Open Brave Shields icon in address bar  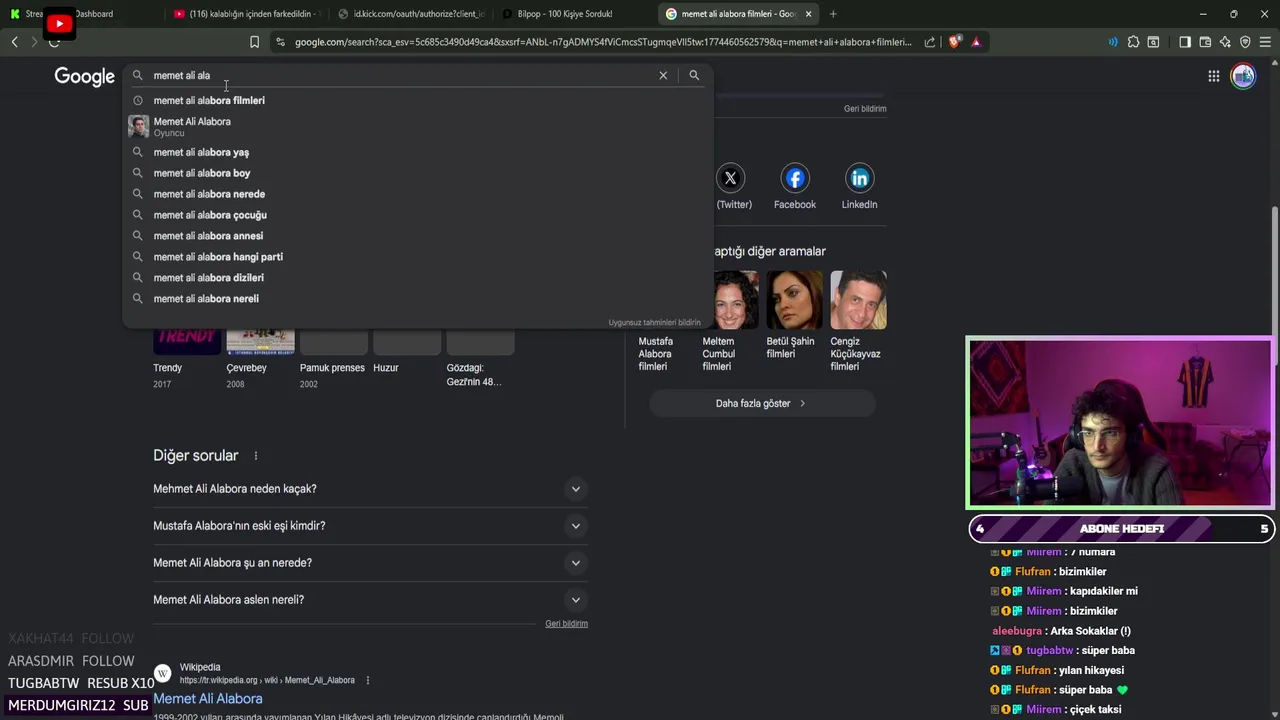point(954,42)
